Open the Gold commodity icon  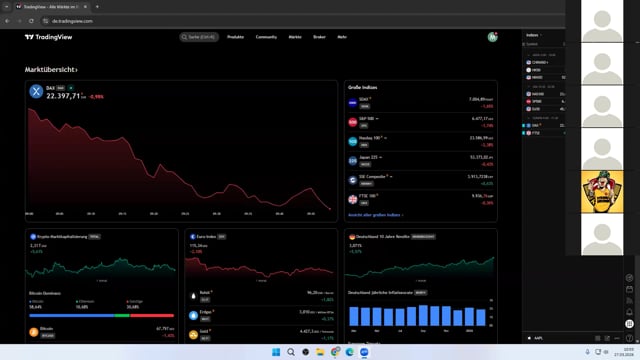tap(193, 335)
